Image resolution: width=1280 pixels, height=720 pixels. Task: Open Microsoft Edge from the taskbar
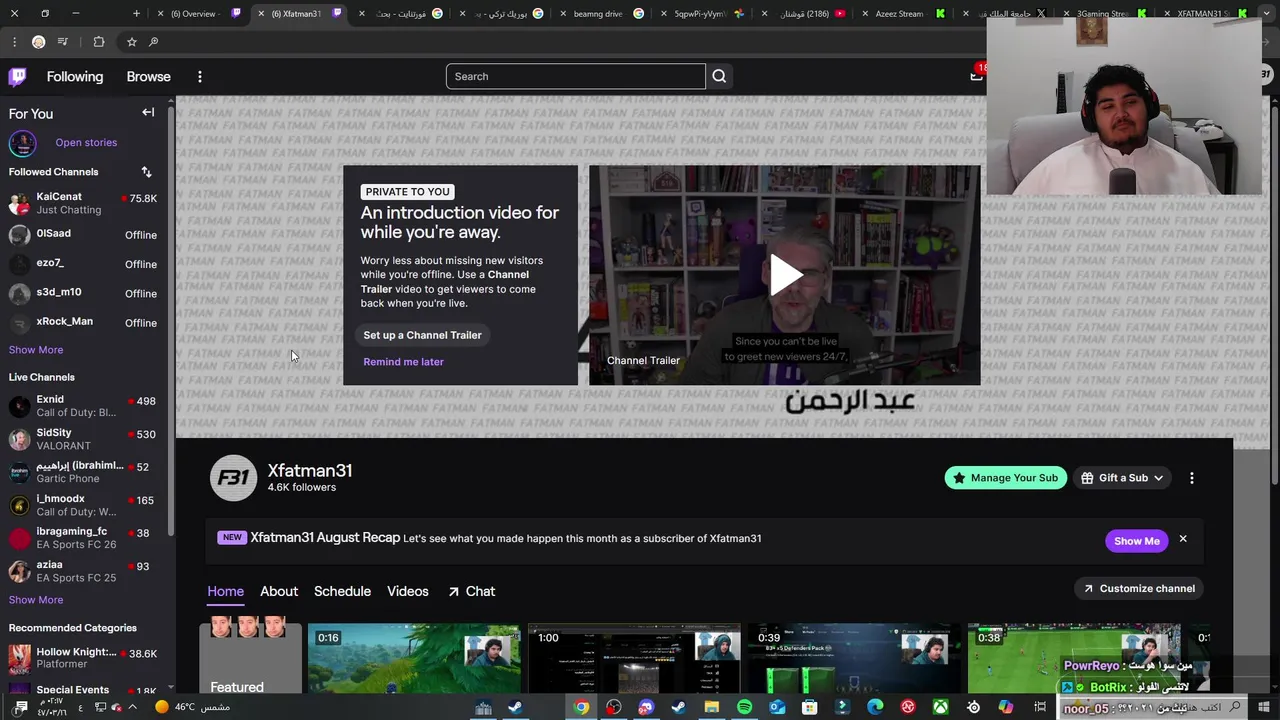876,707
